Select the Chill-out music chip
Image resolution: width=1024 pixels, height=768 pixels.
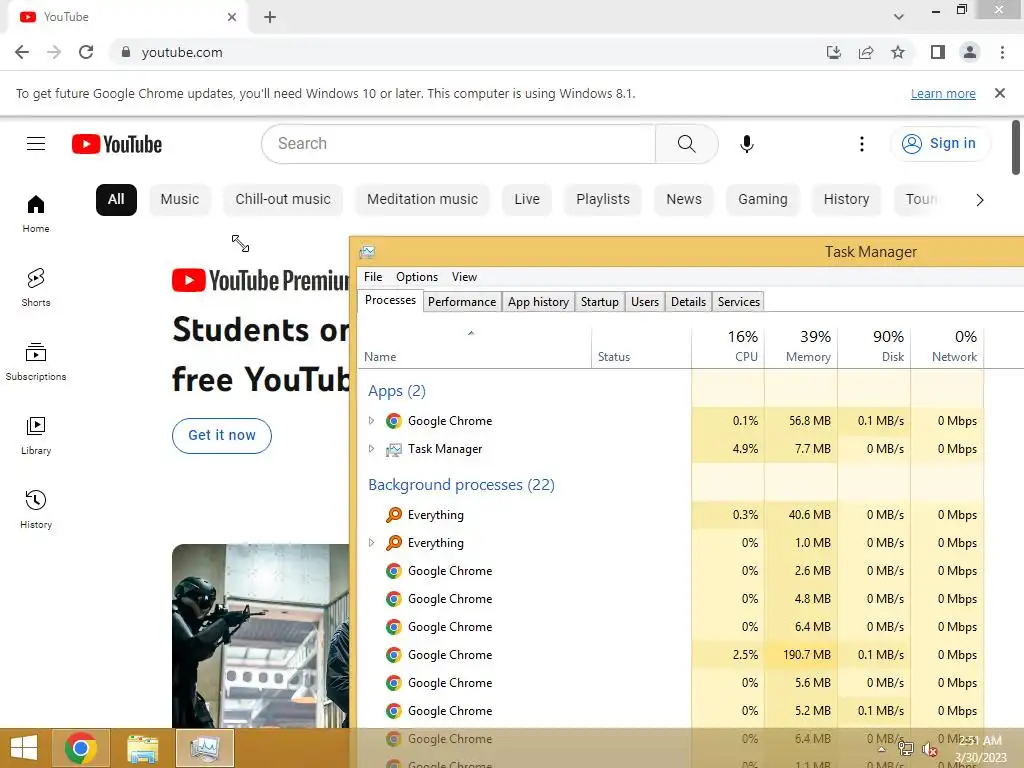pyautogui.click(x=283, y=199)
